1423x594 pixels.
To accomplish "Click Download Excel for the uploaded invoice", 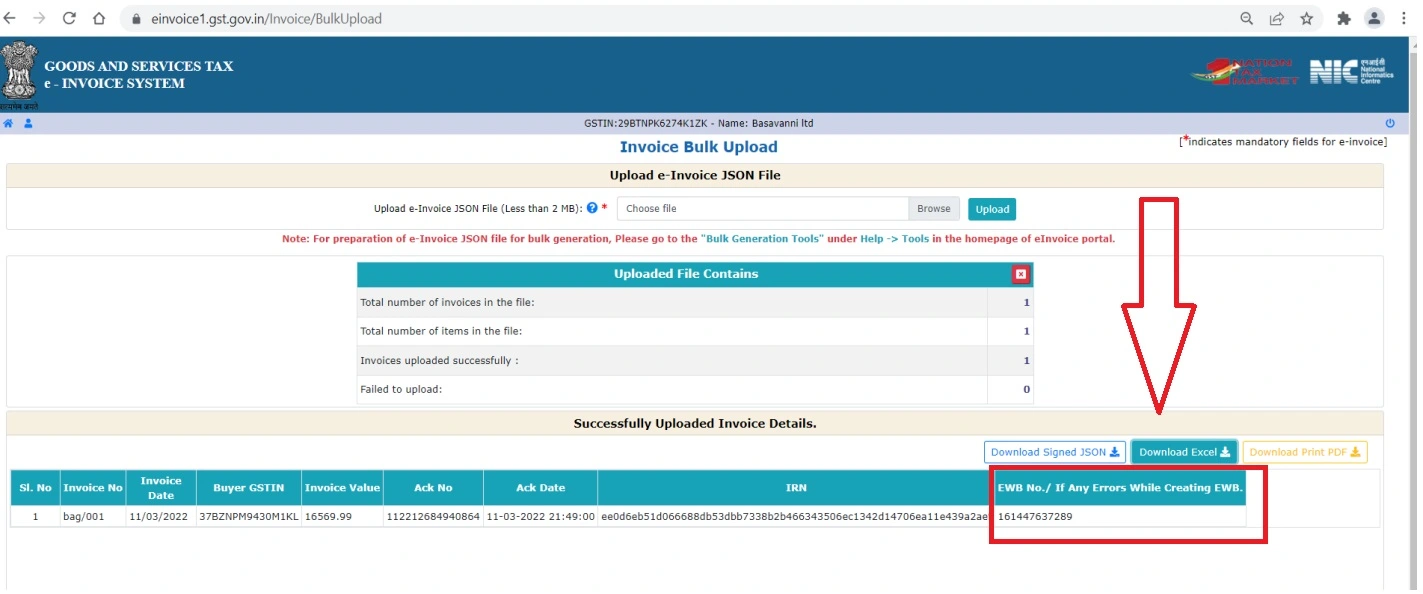I will coord(1183,452).
